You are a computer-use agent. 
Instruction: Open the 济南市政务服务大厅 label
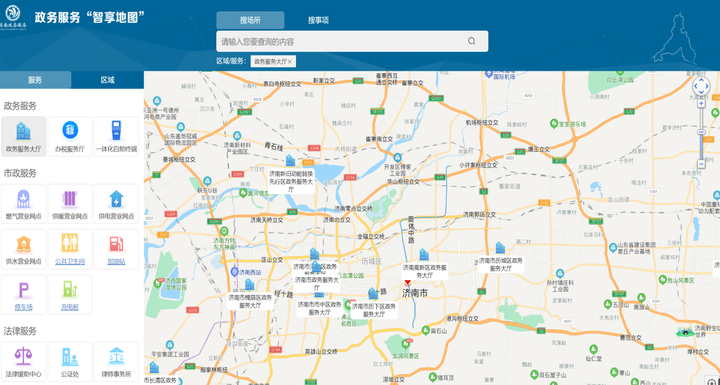pos(316,283)
